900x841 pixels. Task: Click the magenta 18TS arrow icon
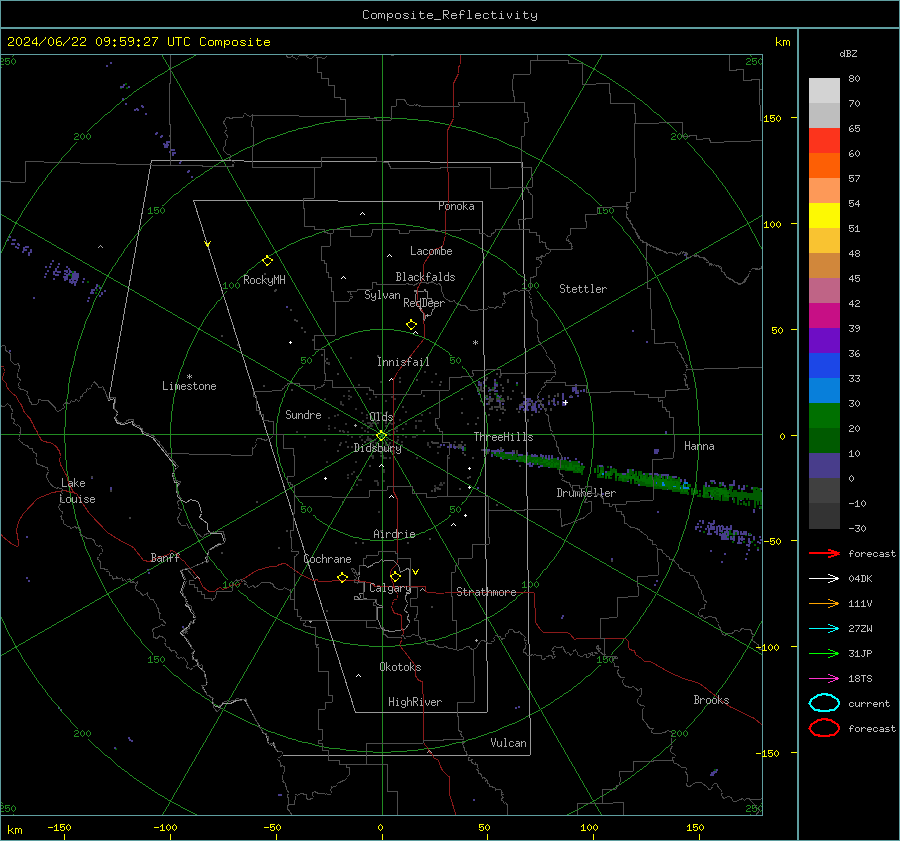[824, 679]
